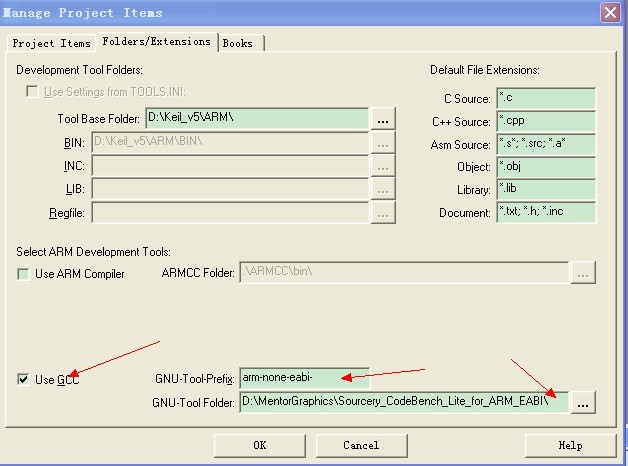Screen dimensions: 628x466
Task: Edit the Document extensions field
Action: (x=545, y=213)
